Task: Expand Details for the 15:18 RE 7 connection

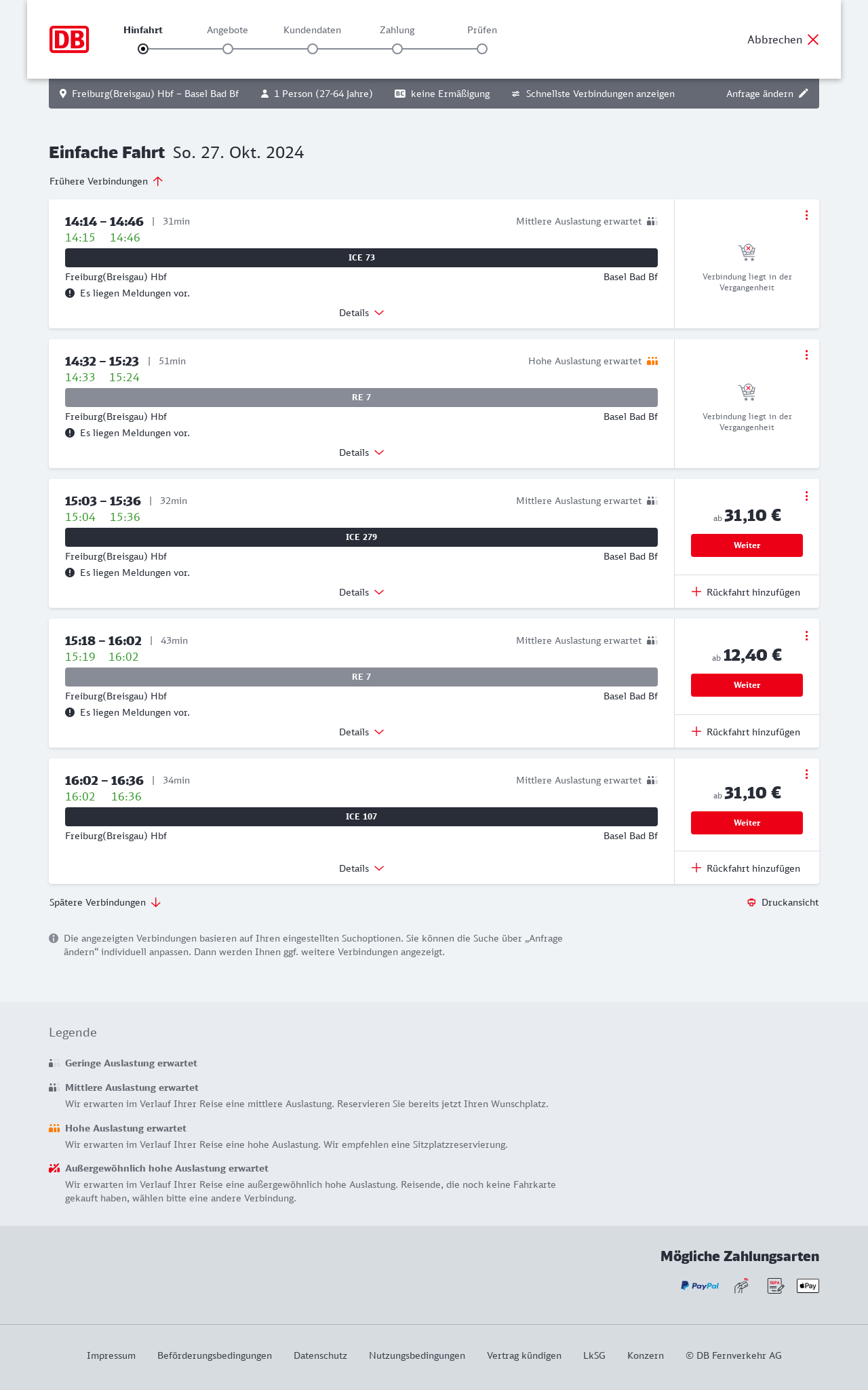Action: [x=361, y=732]
